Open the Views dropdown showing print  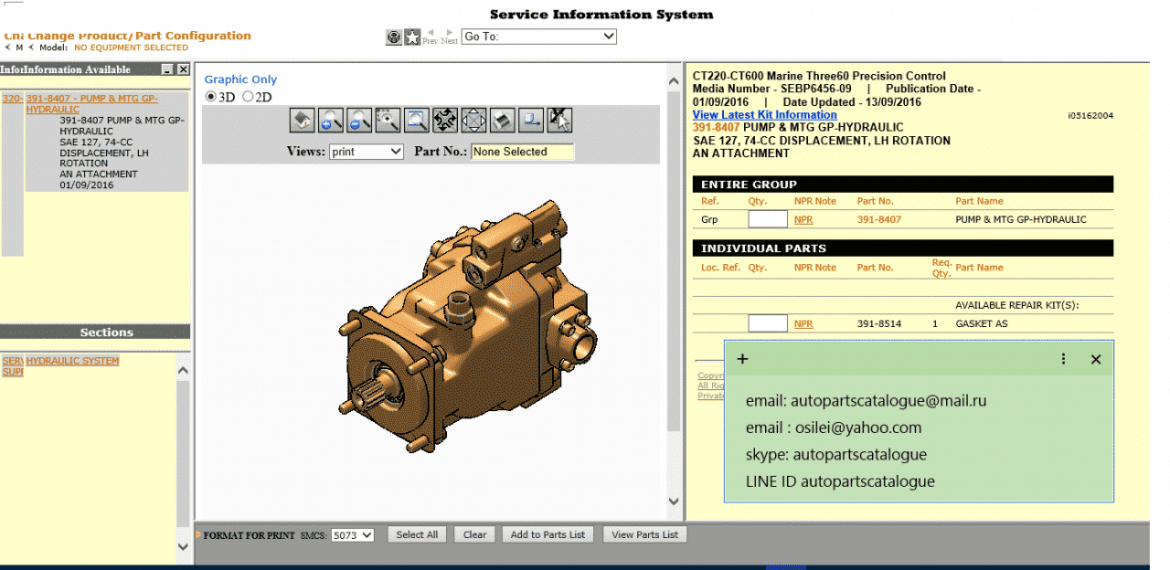366,152
